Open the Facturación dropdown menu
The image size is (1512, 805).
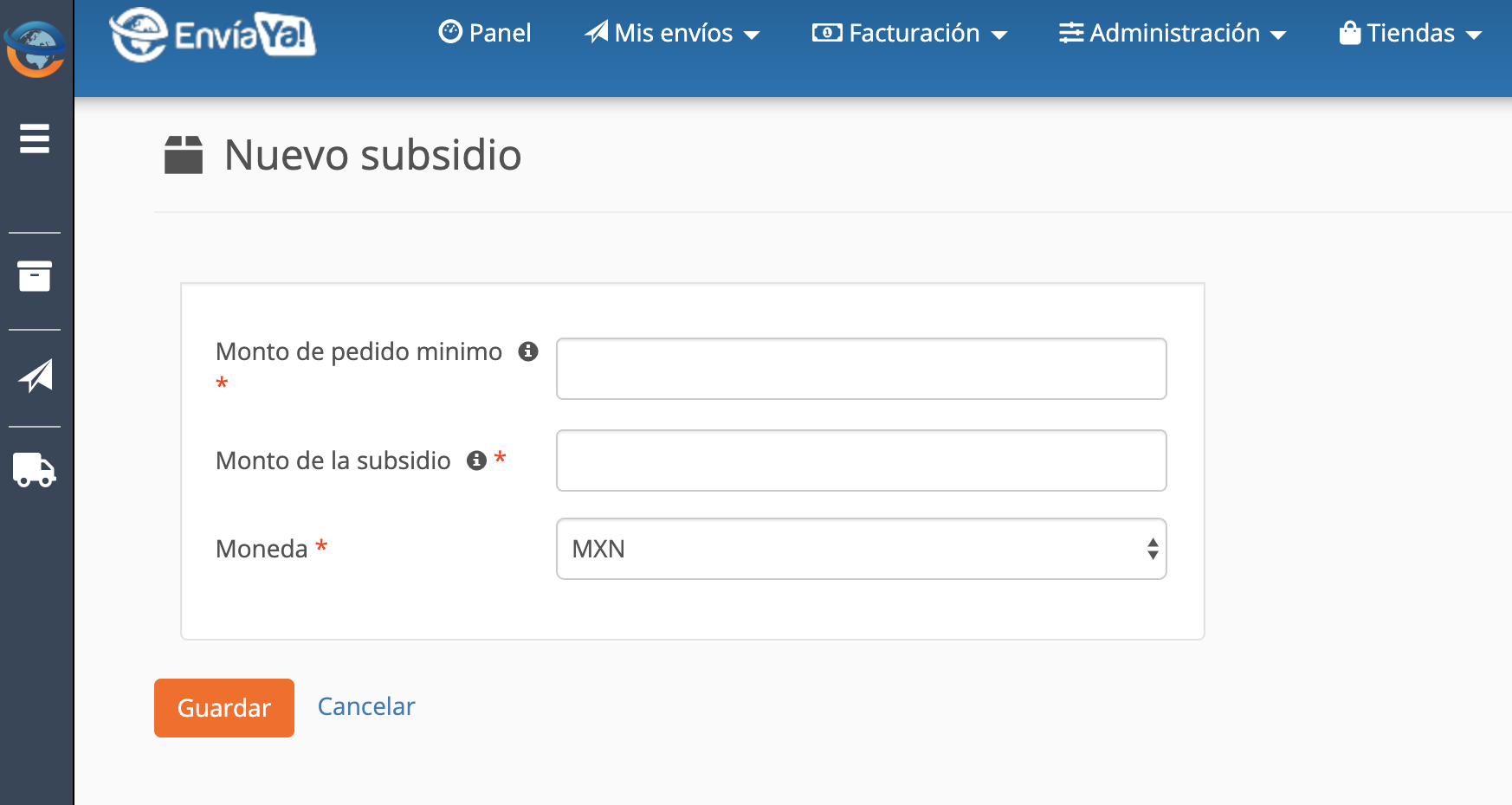point(909,33)
